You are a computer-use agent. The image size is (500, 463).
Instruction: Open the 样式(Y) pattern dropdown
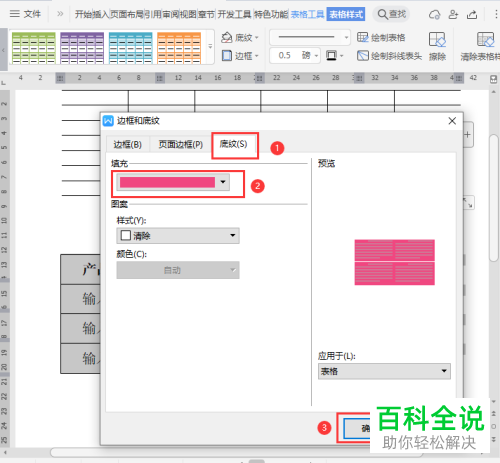(x=178, y=236)
